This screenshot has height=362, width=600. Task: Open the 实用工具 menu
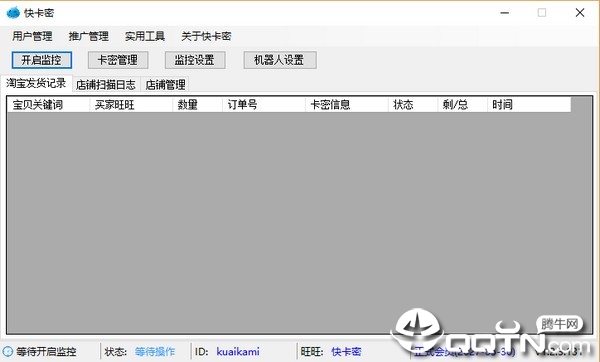(145, 36)
